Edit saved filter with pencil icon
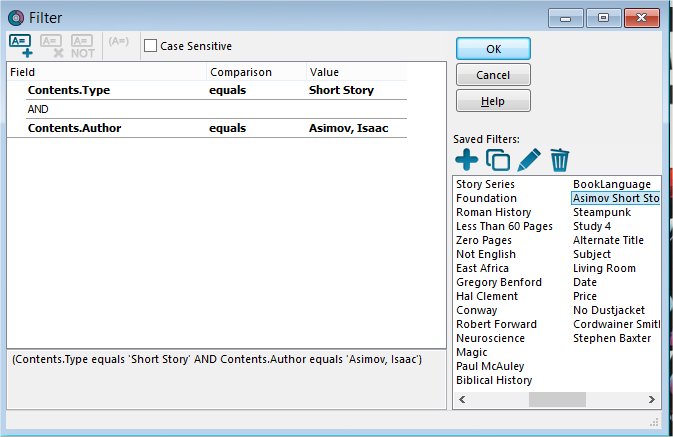This screenshot has height=437, width=673. (x=528, y=158)
